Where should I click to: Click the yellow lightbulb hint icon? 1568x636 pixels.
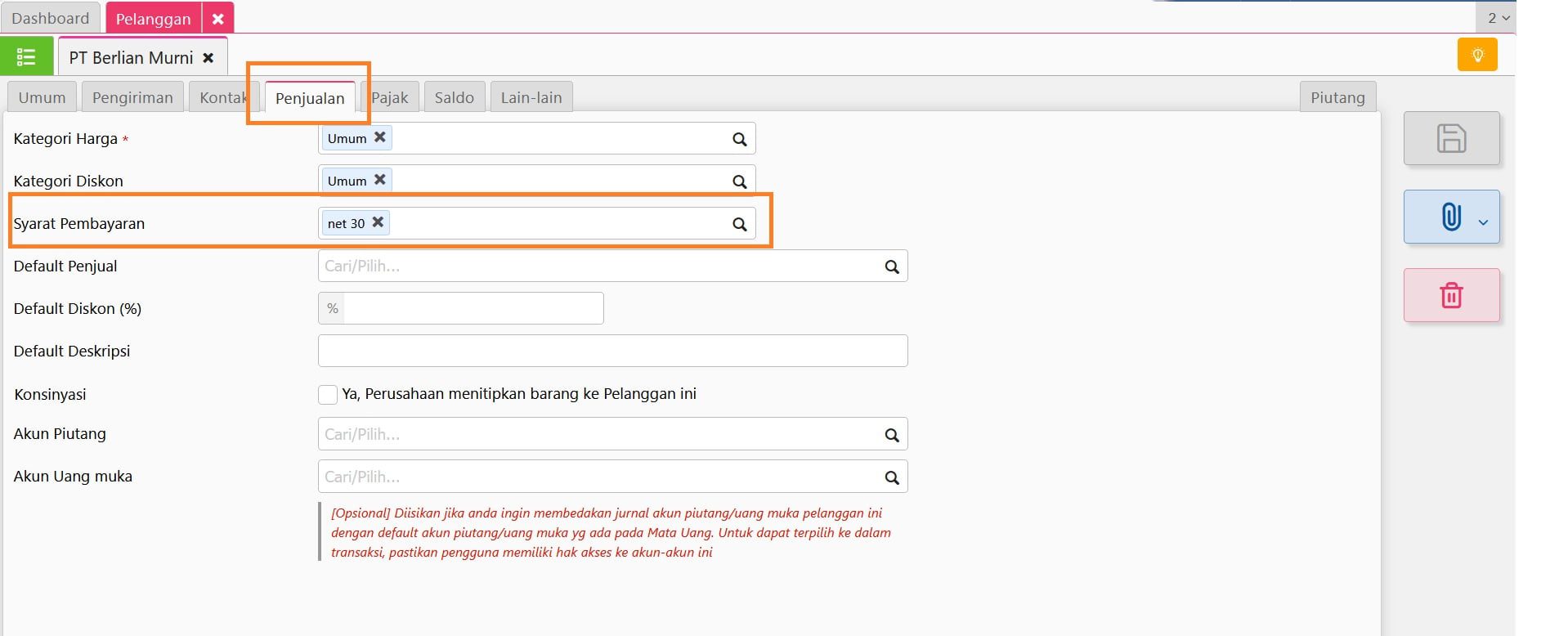(1476, 55)
